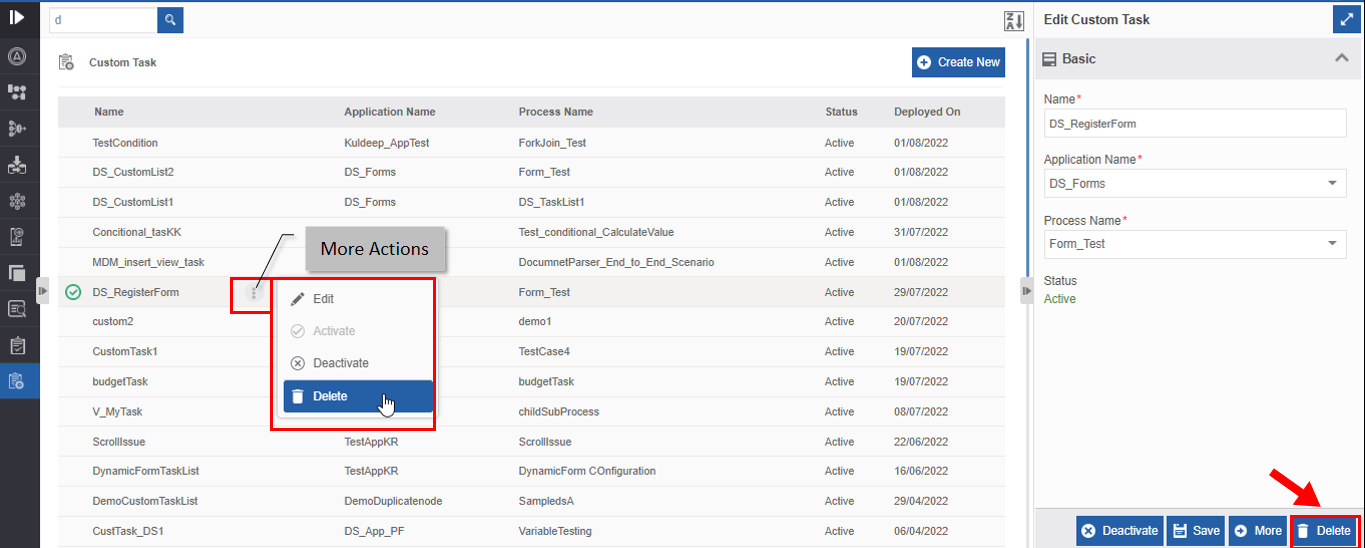Screen dimensions: 1365x548
Task: Select the DynamicFormTaskList row
Action: [531, 471]
